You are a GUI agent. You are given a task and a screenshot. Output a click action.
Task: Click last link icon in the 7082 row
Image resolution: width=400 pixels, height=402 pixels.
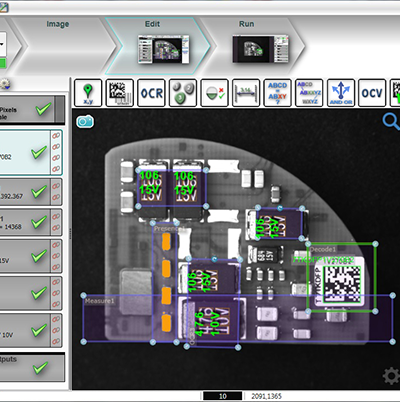pyautogui.click(x=56, y=169)
